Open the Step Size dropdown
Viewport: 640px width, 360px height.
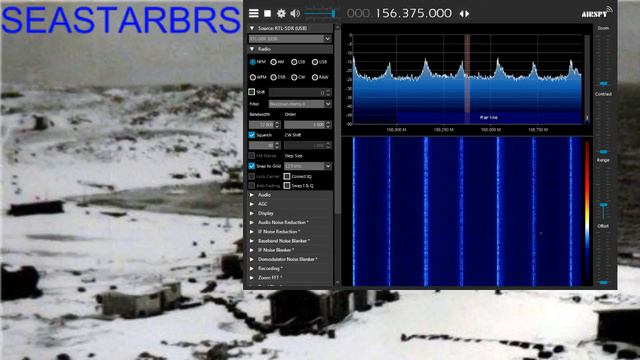pyautogui.click(x=307, y=166)
